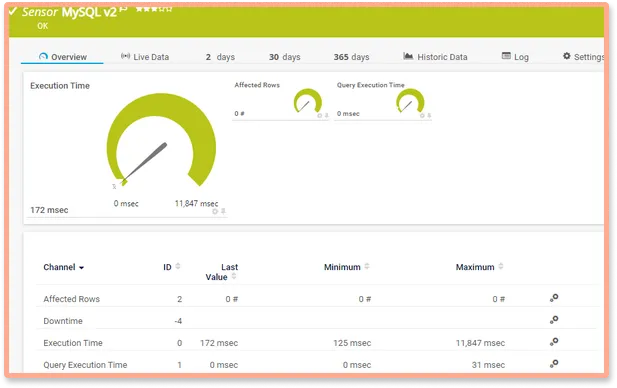Sort table by Minimum column
Viewport: 617px width, 388px height.
coord(346,267)
